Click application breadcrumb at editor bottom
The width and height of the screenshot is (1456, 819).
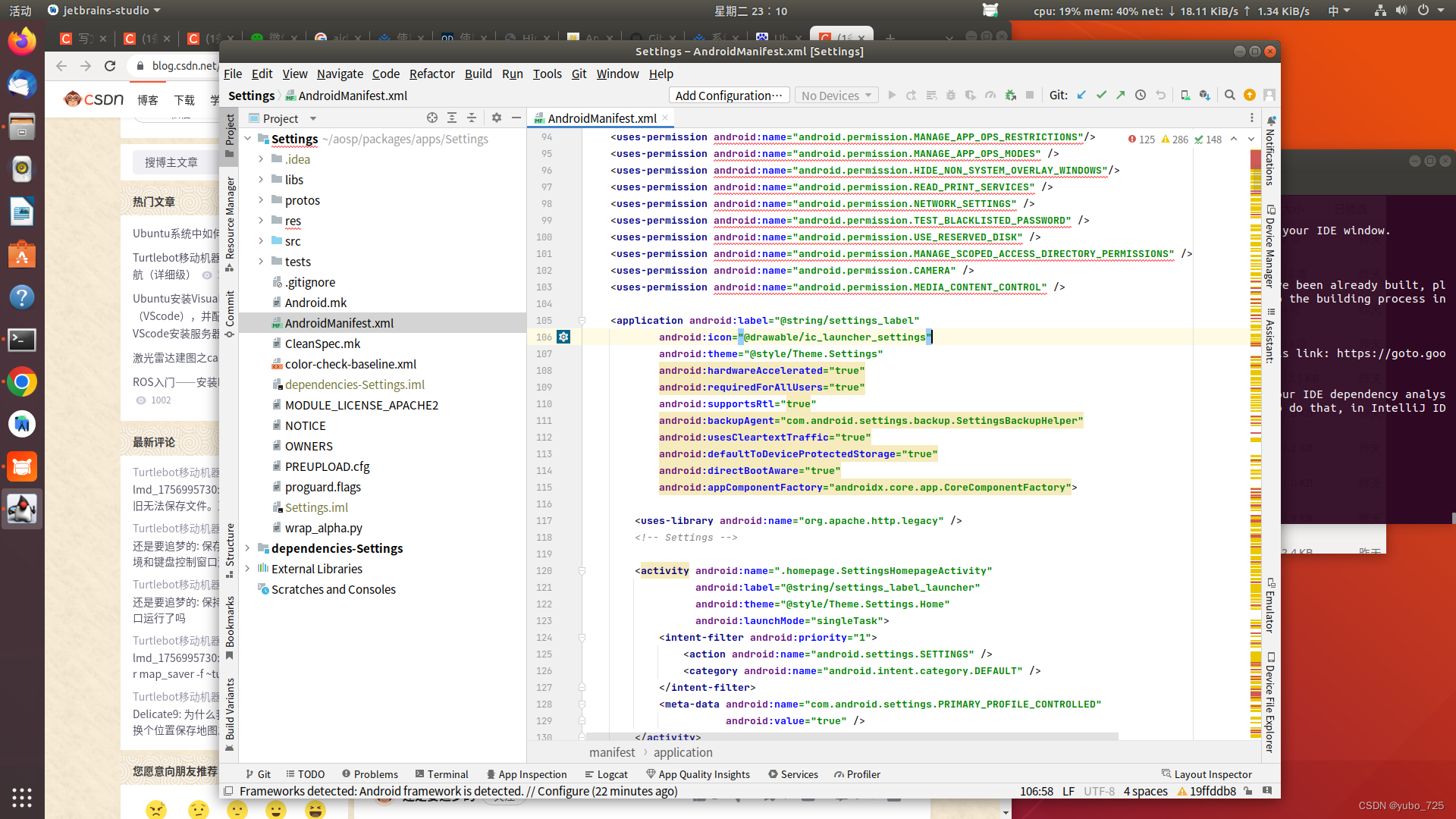coord(682,752)
